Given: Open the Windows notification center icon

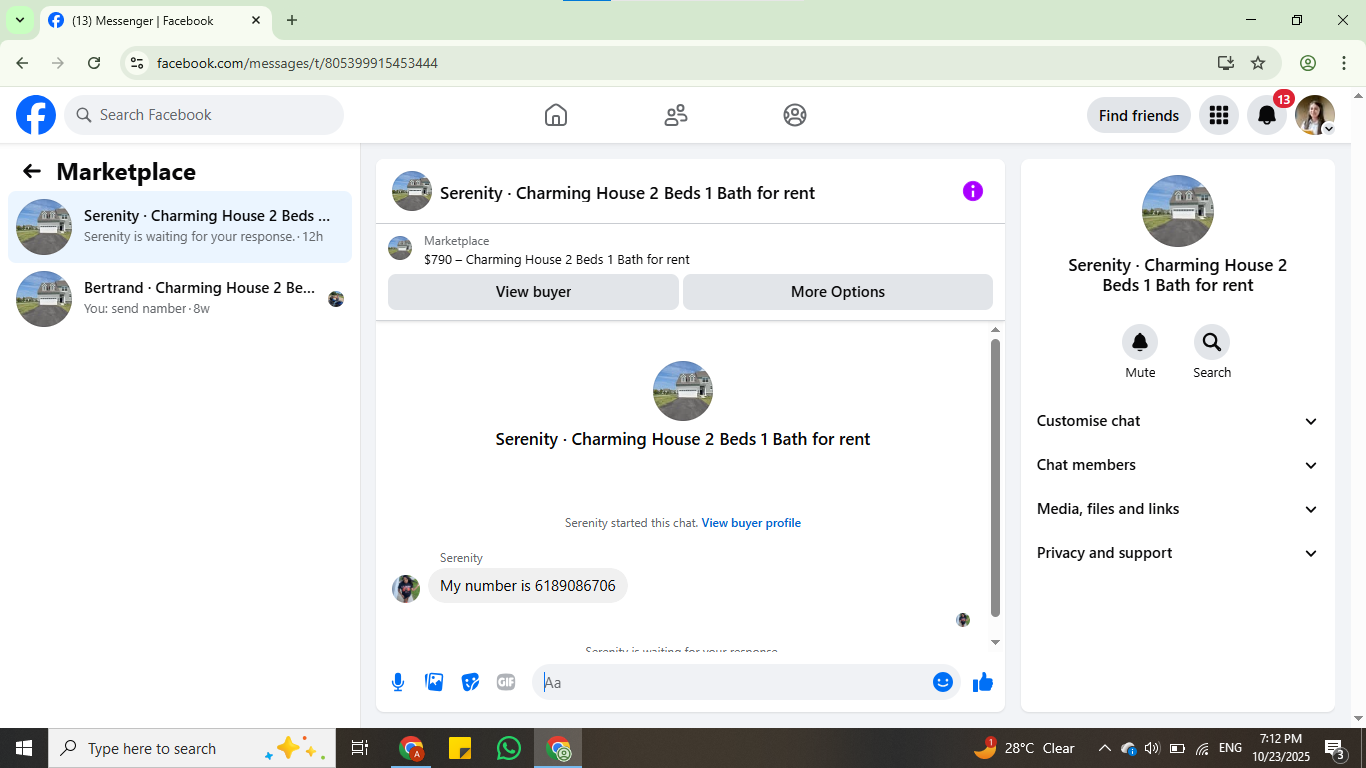Looking at the screenshot, I should pos(1334,748).
